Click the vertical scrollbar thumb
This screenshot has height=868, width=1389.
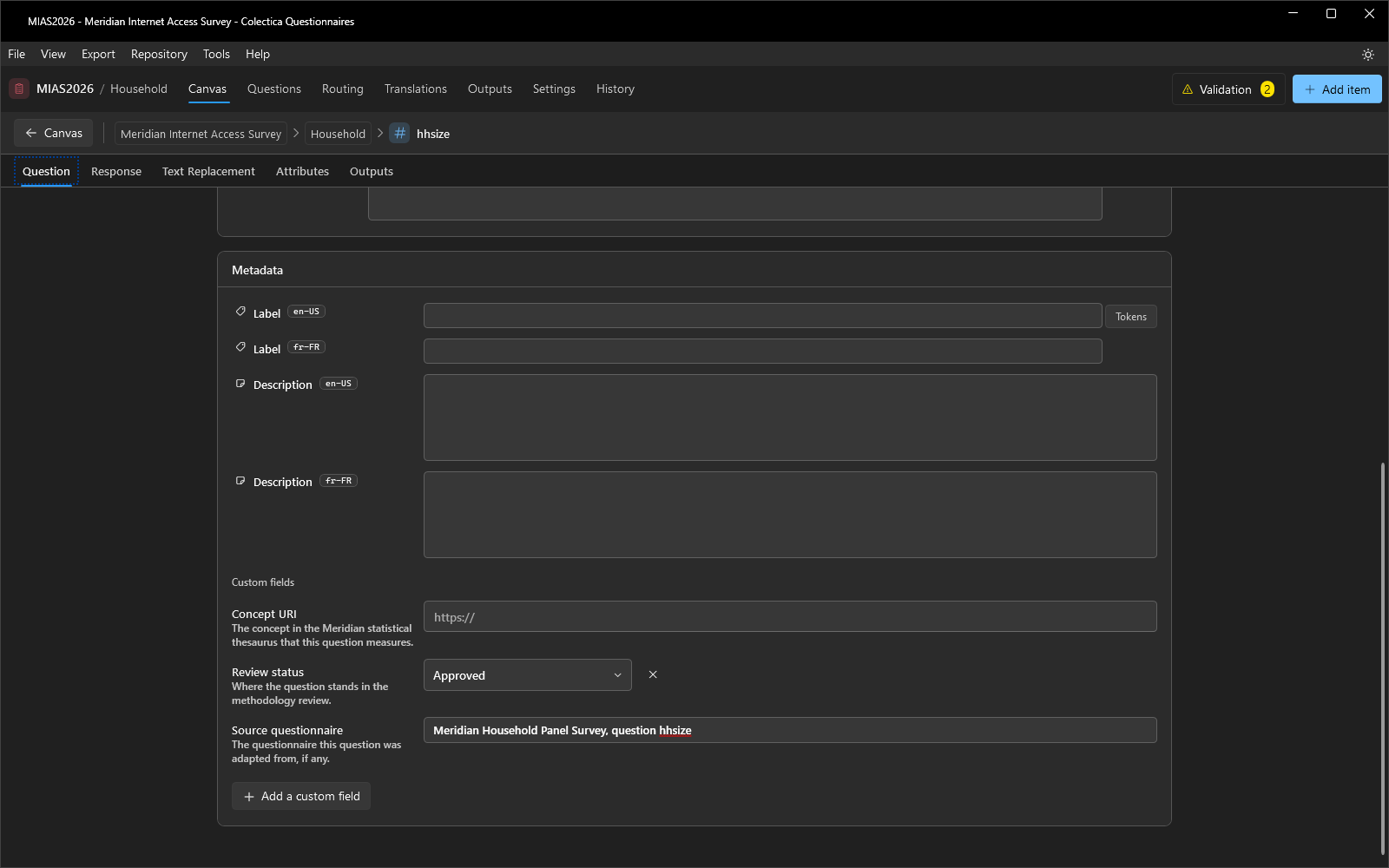tap(1383, 660)
